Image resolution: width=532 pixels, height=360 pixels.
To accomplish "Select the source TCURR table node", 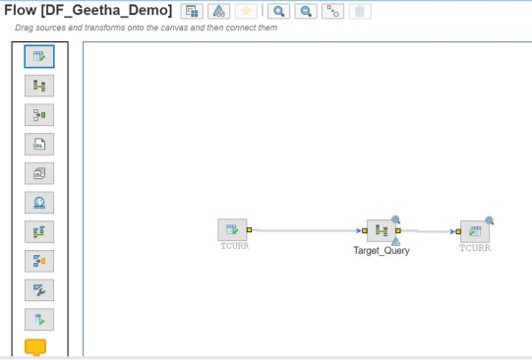I will (232, 230).
